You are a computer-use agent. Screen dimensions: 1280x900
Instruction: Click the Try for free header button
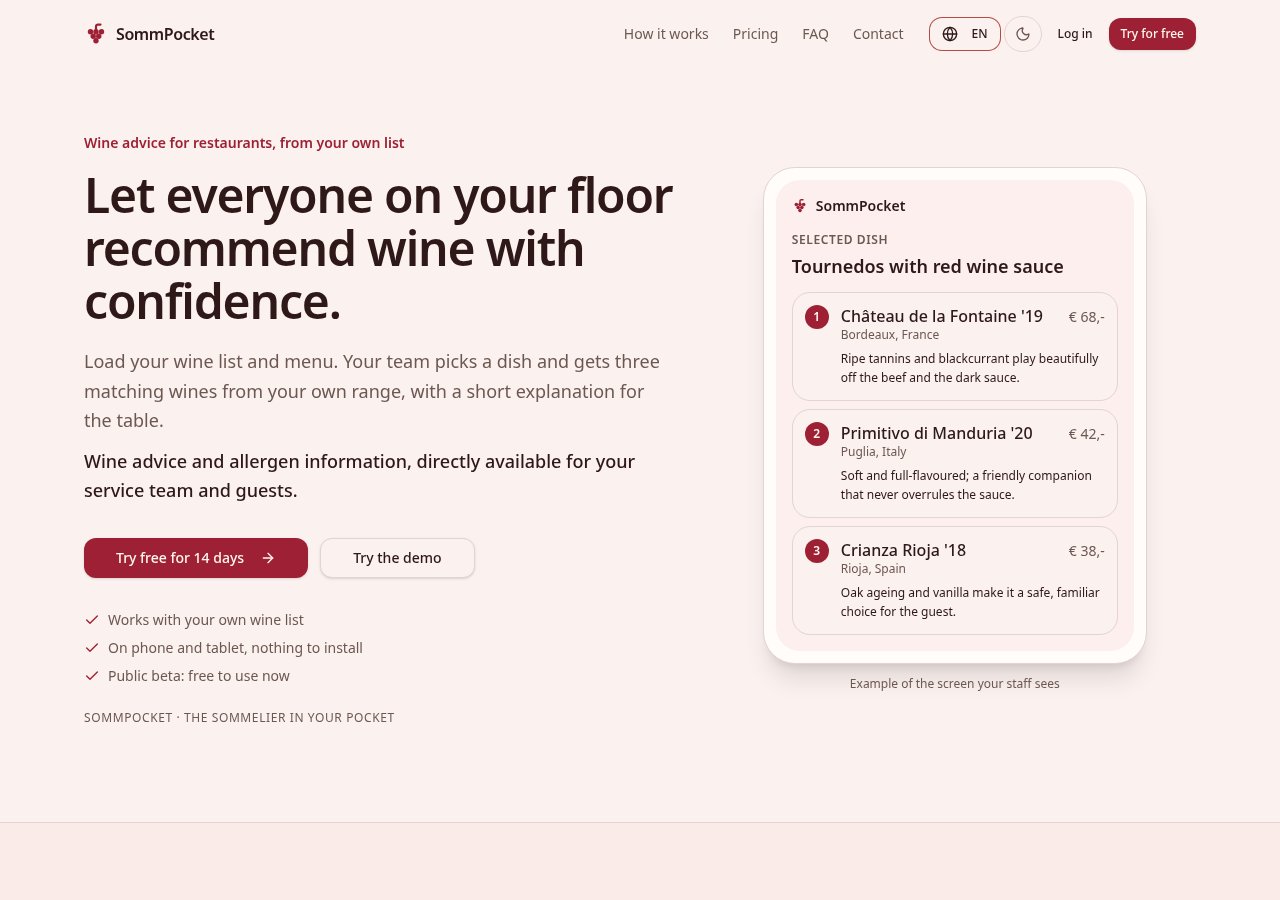point(1152,34)
